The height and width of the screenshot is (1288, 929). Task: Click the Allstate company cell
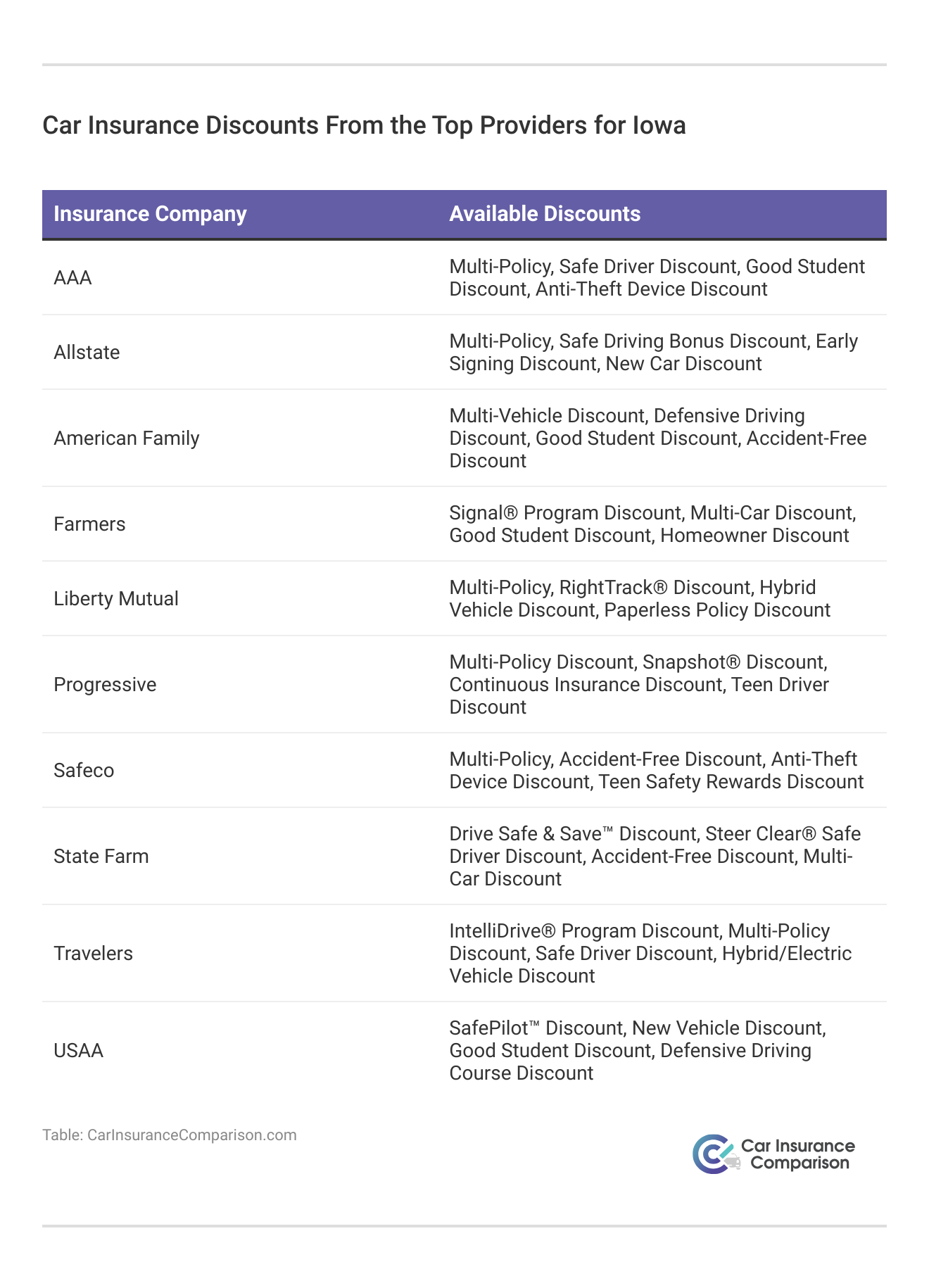87,353
